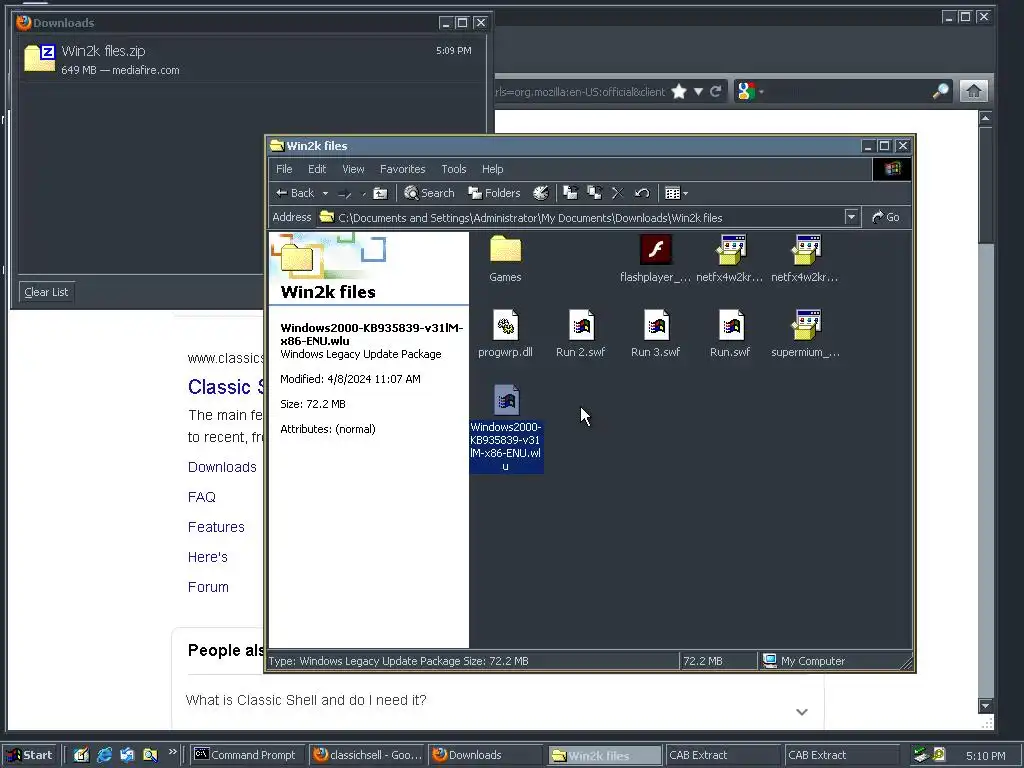Open the Views dropdown in the toolbar
The width and height of the screenshot is (1024, 768).
(x=676, y=193)
